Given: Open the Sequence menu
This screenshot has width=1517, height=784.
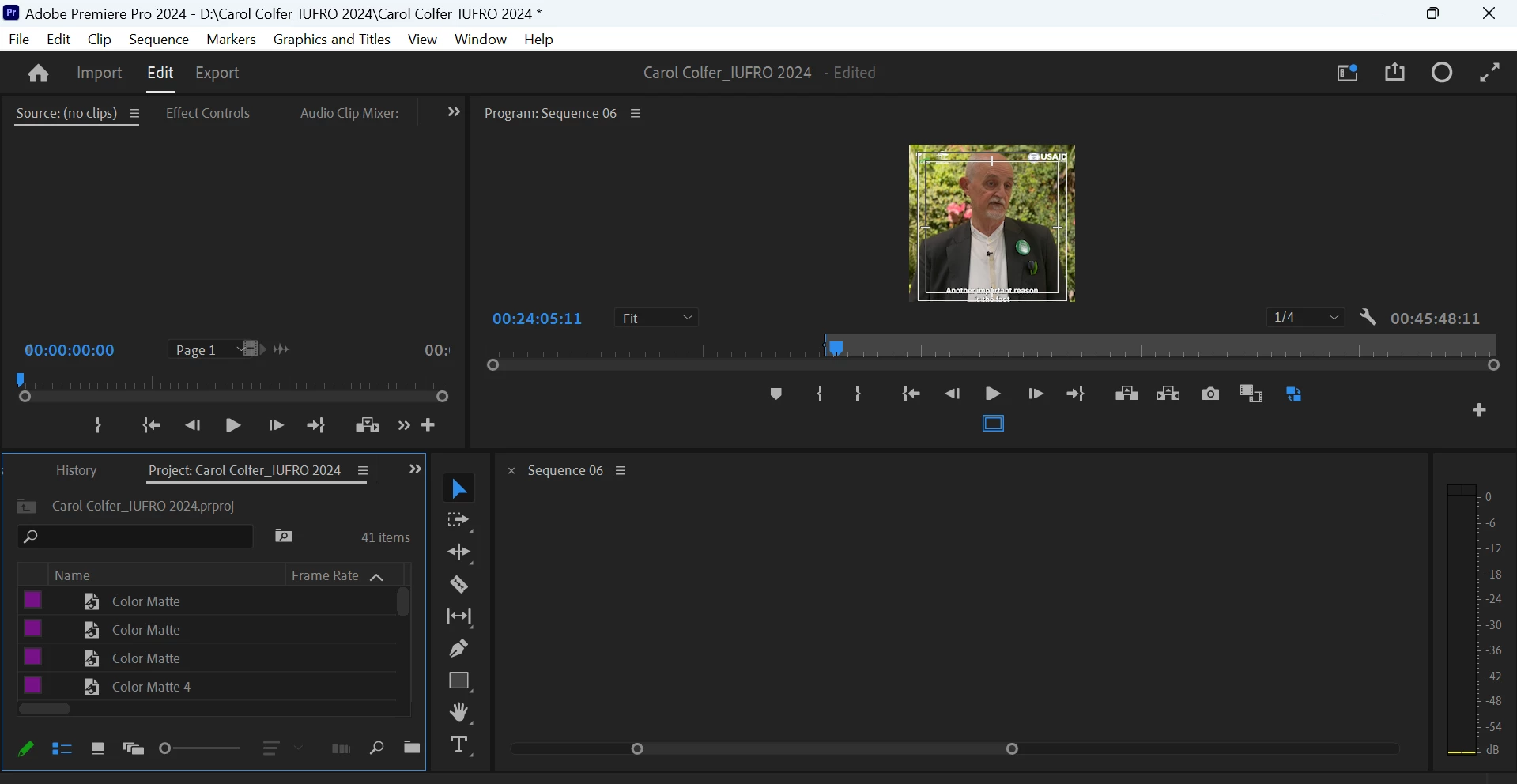Looking at the screenshot, I should (x=159, y=40).
